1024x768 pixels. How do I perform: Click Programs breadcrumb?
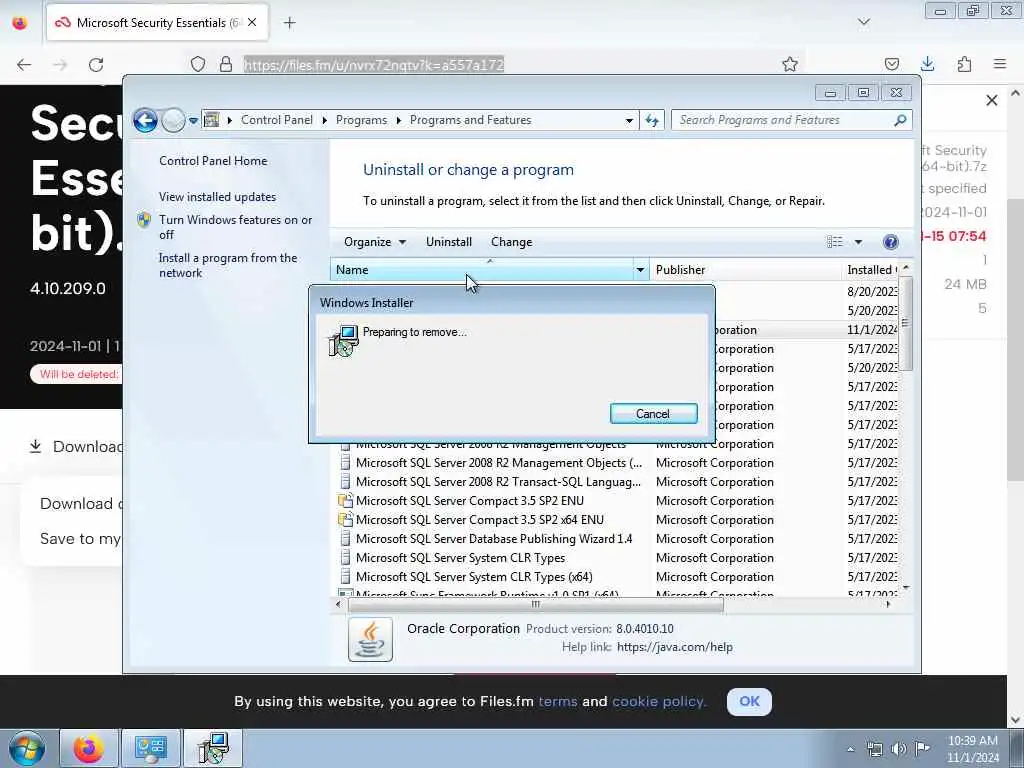pyautogui.click(x=361, y=120)
